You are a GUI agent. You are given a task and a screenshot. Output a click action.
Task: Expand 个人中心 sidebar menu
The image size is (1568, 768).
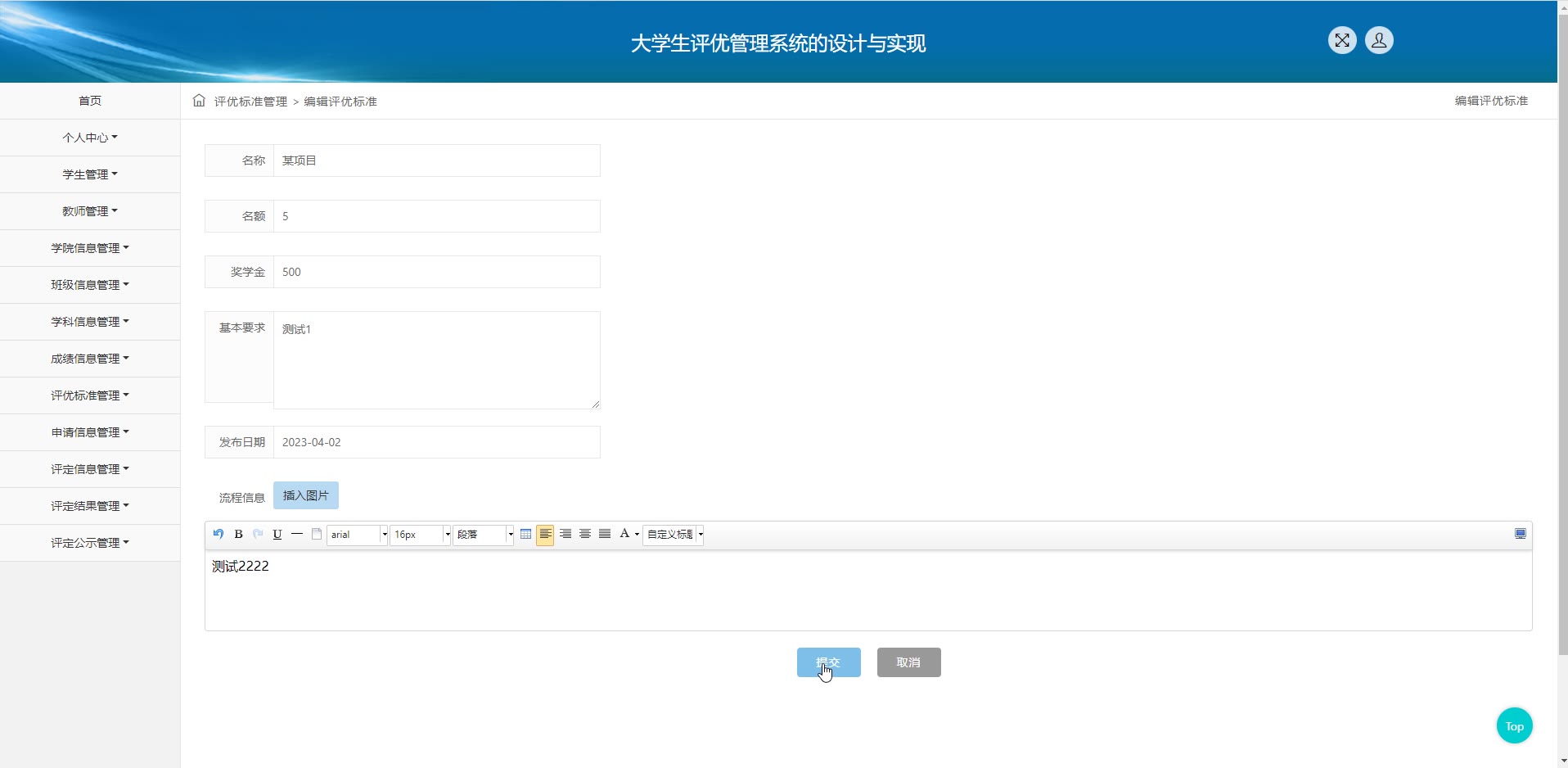[90, 138]
